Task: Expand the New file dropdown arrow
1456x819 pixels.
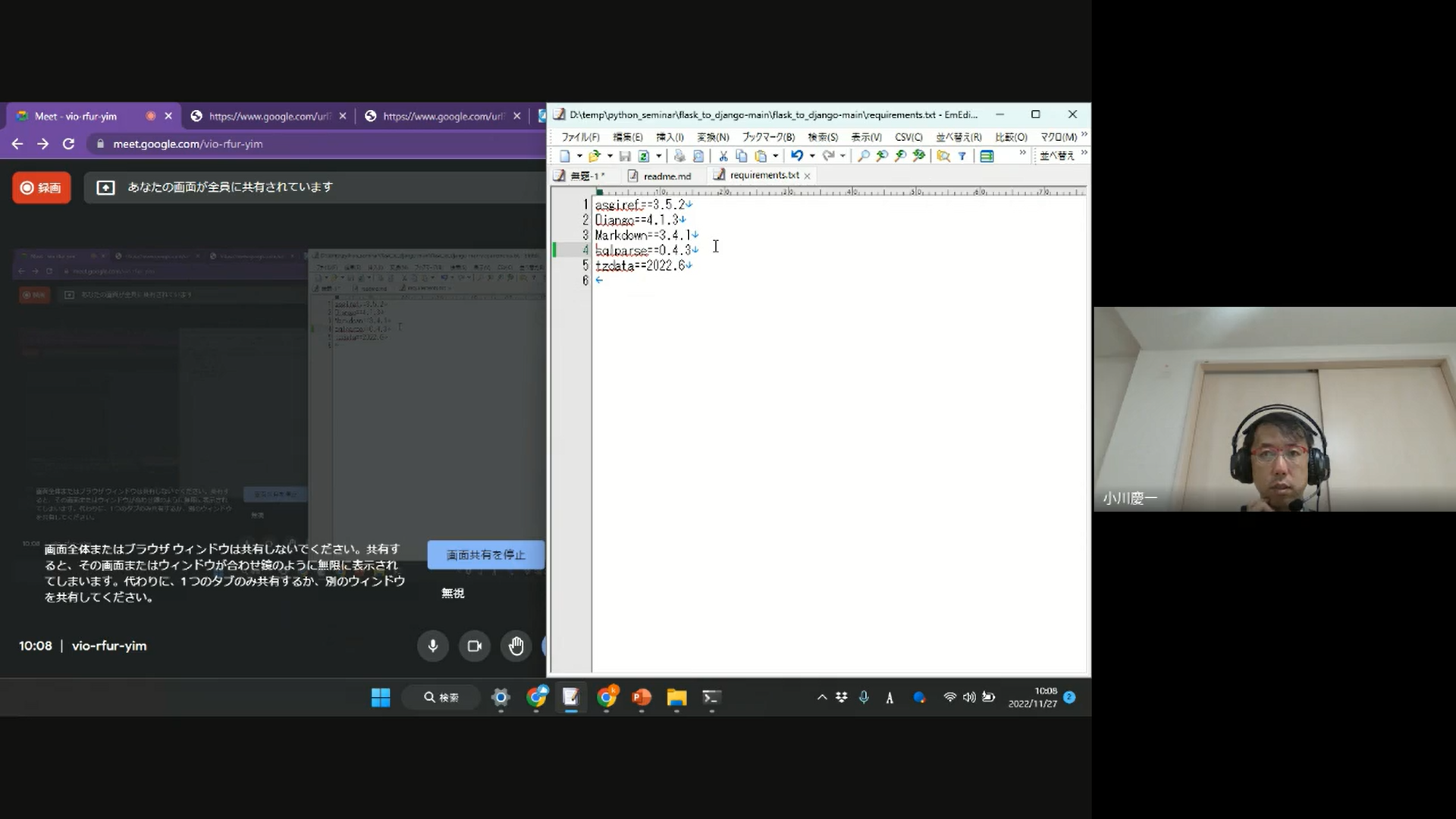Action: point(579,156)
